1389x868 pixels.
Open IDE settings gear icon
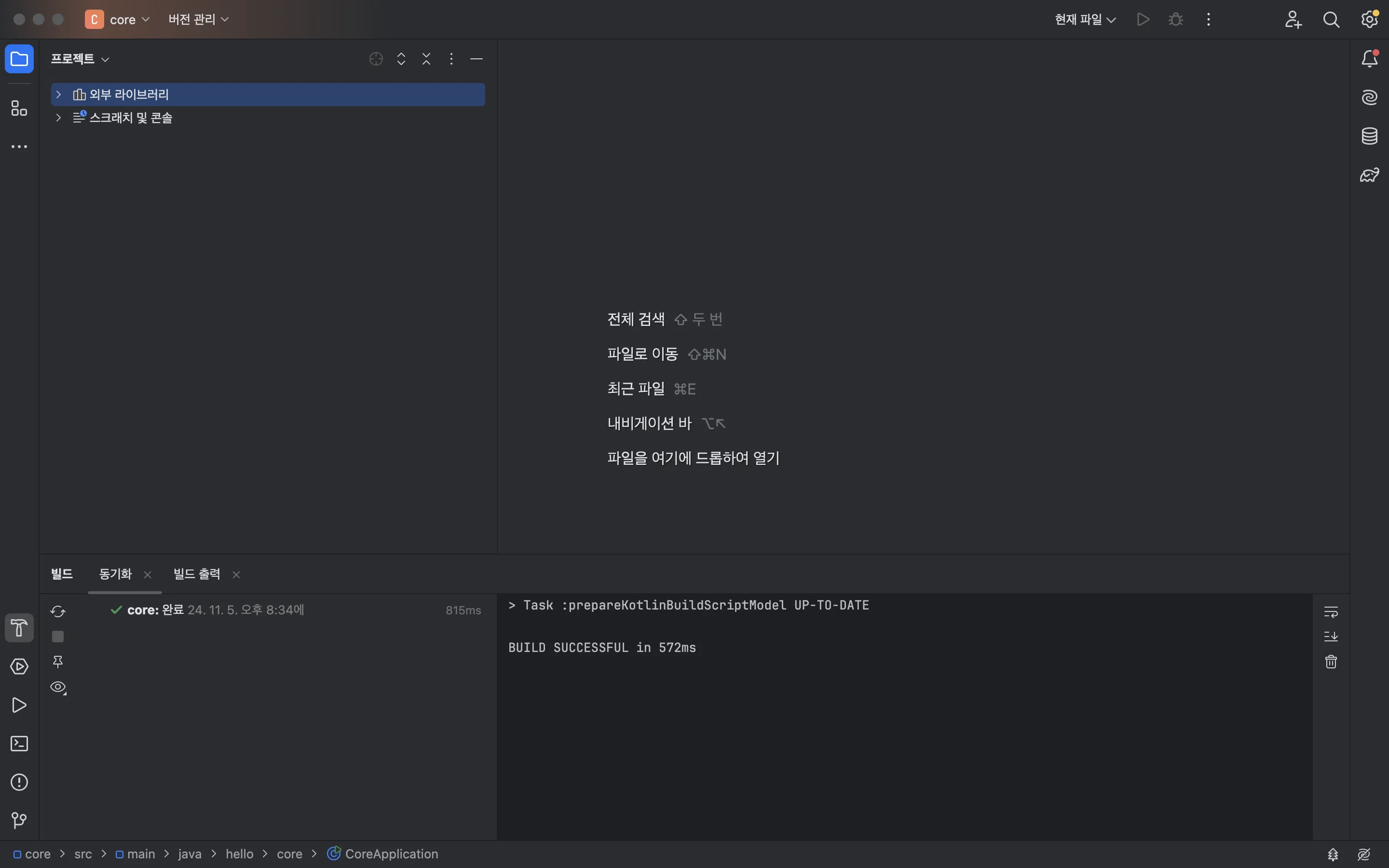pos(1370,19)
